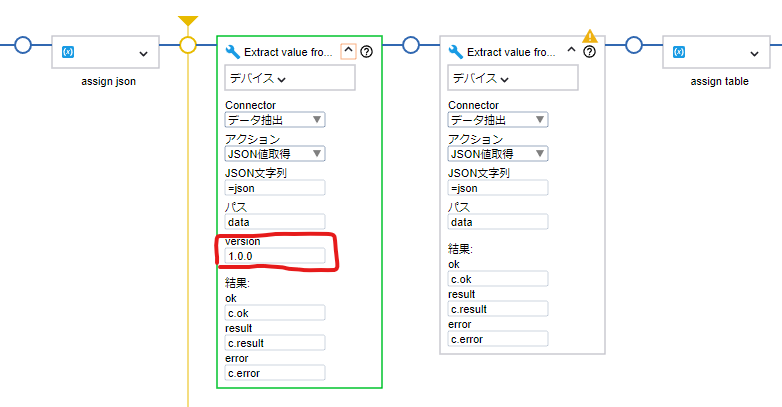Click the version label text
Screen dimensions: 782x407
coord(242,241)
